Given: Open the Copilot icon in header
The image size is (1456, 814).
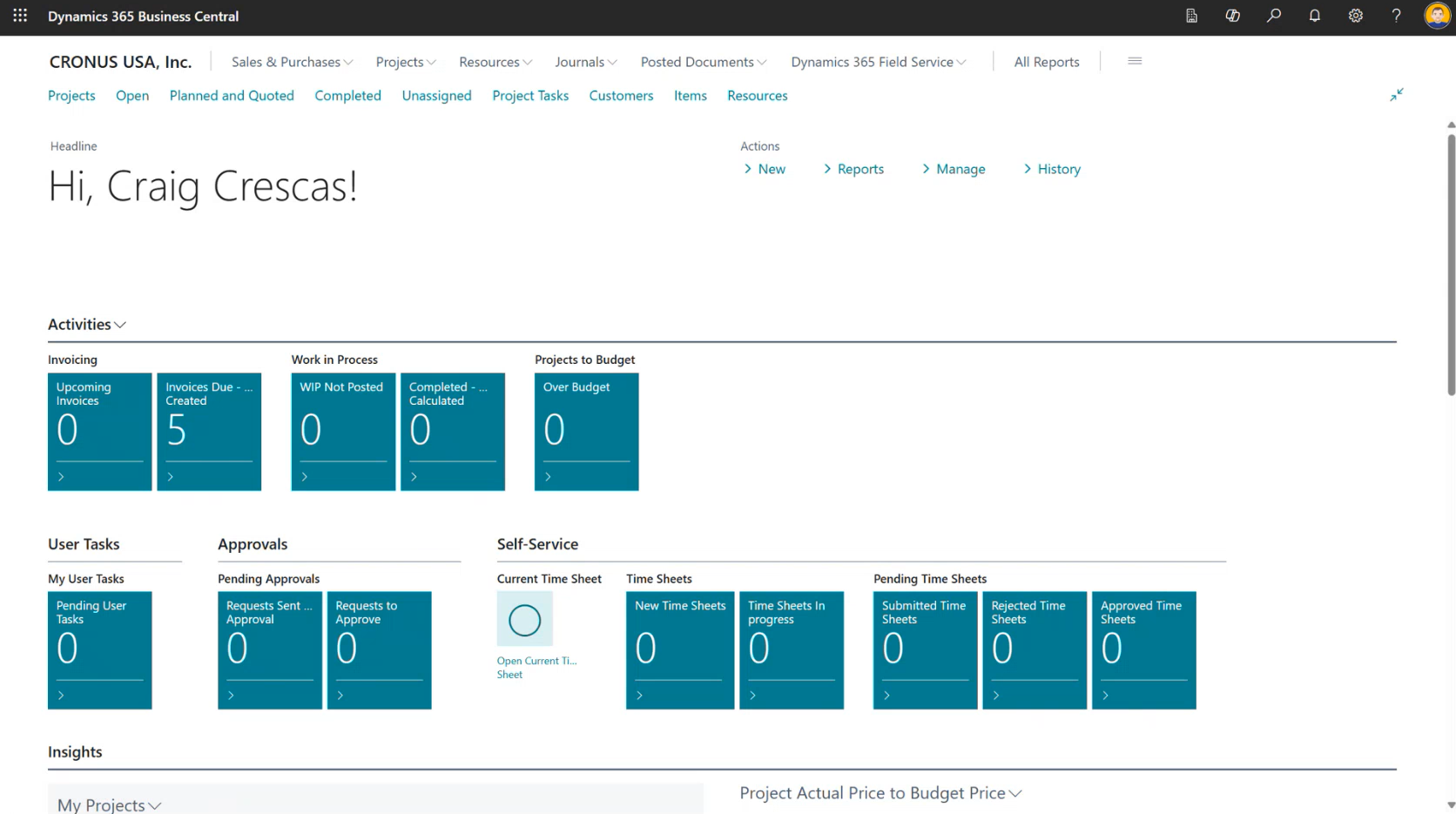Looking at the screenshot, I should (x=1232, y=16).
